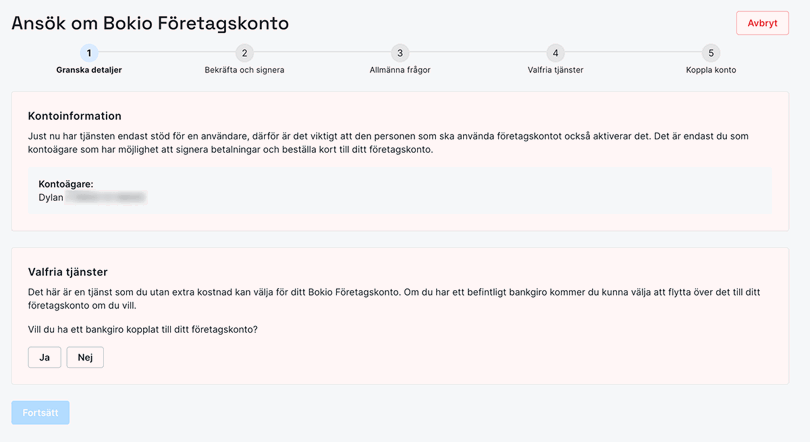The image size is (810, 442).
Task: Click the Fortsätt button
Action: pyautogui.click(x=40, y=413)
